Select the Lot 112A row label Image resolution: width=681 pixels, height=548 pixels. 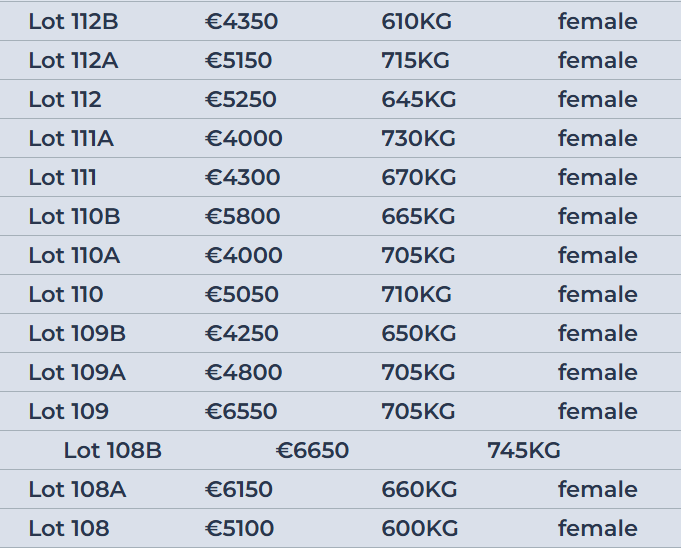point(73,60)
